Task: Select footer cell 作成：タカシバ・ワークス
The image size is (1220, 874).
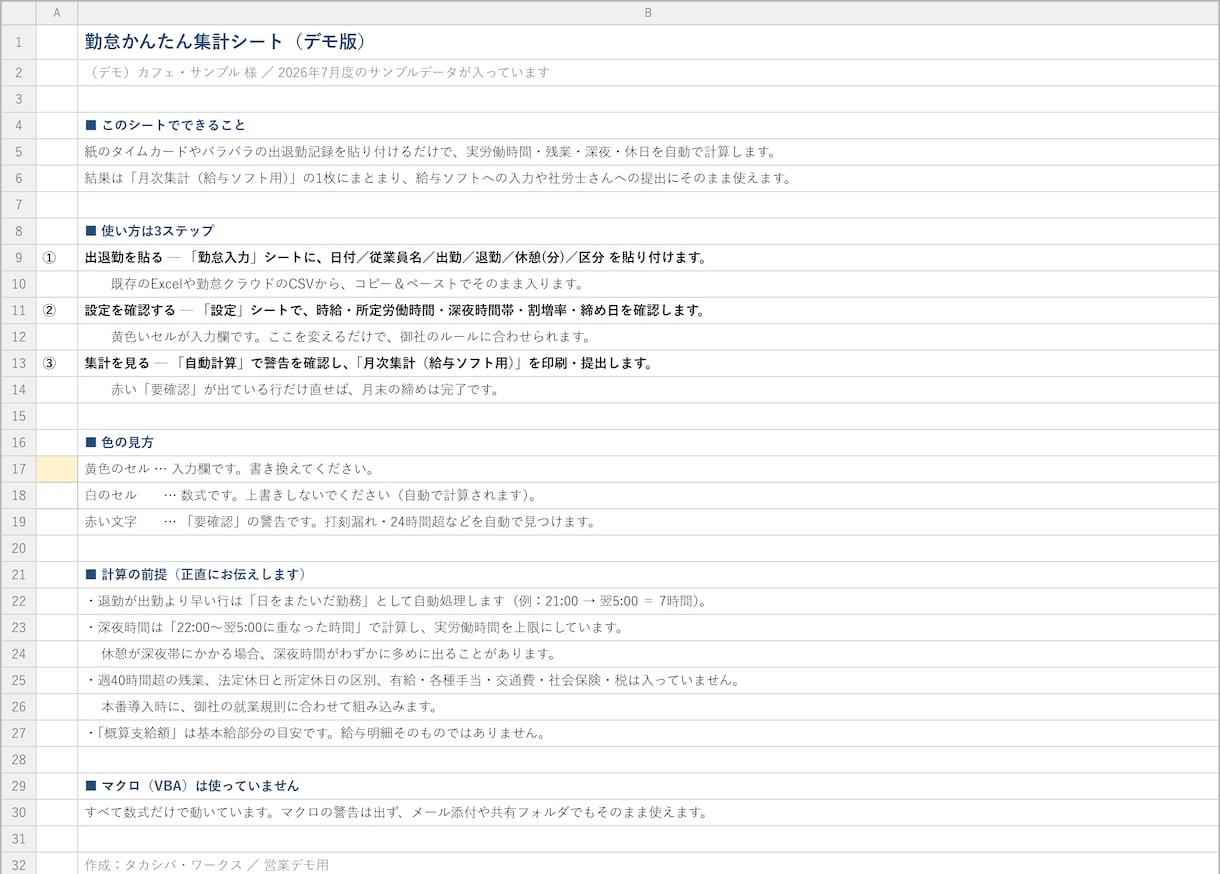Action: click(648, 863)
